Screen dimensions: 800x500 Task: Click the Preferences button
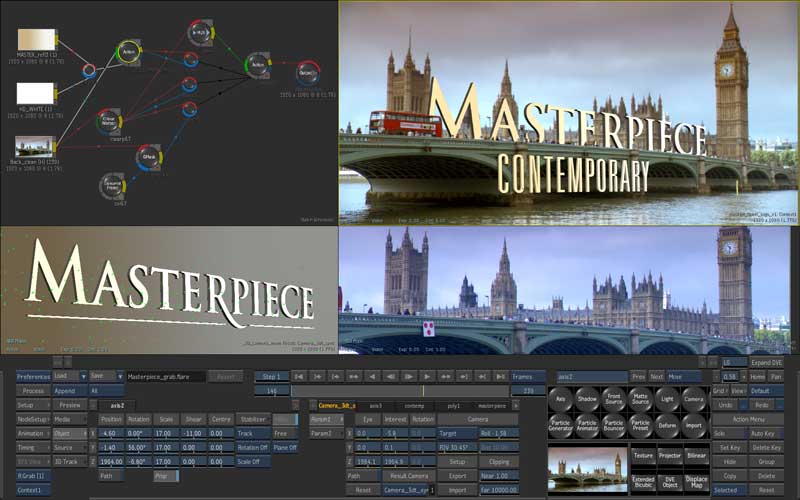[33, 377]
